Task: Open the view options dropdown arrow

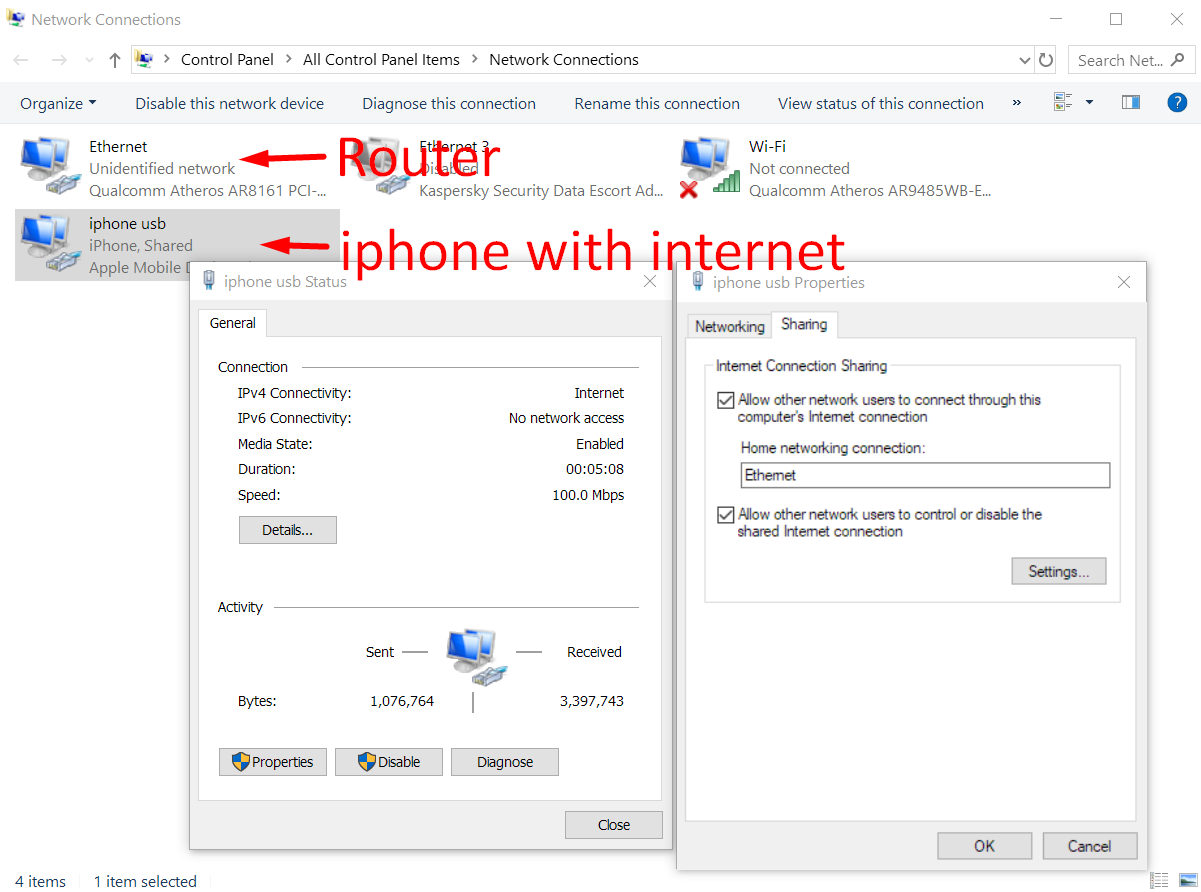Action: [x=1089, y=103]
